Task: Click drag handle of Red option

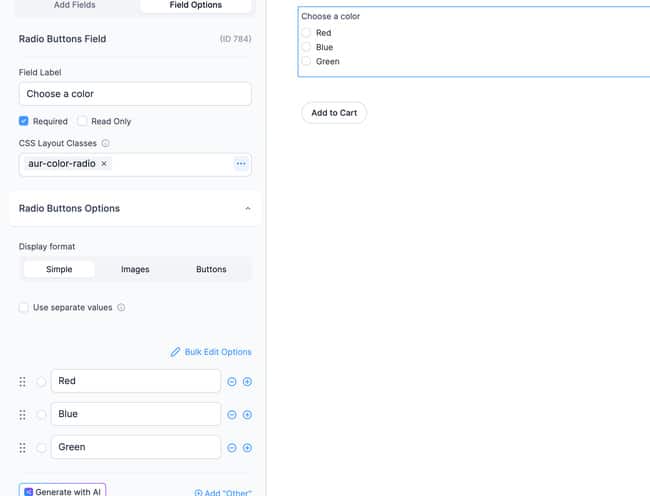Action: click(22, 382)
